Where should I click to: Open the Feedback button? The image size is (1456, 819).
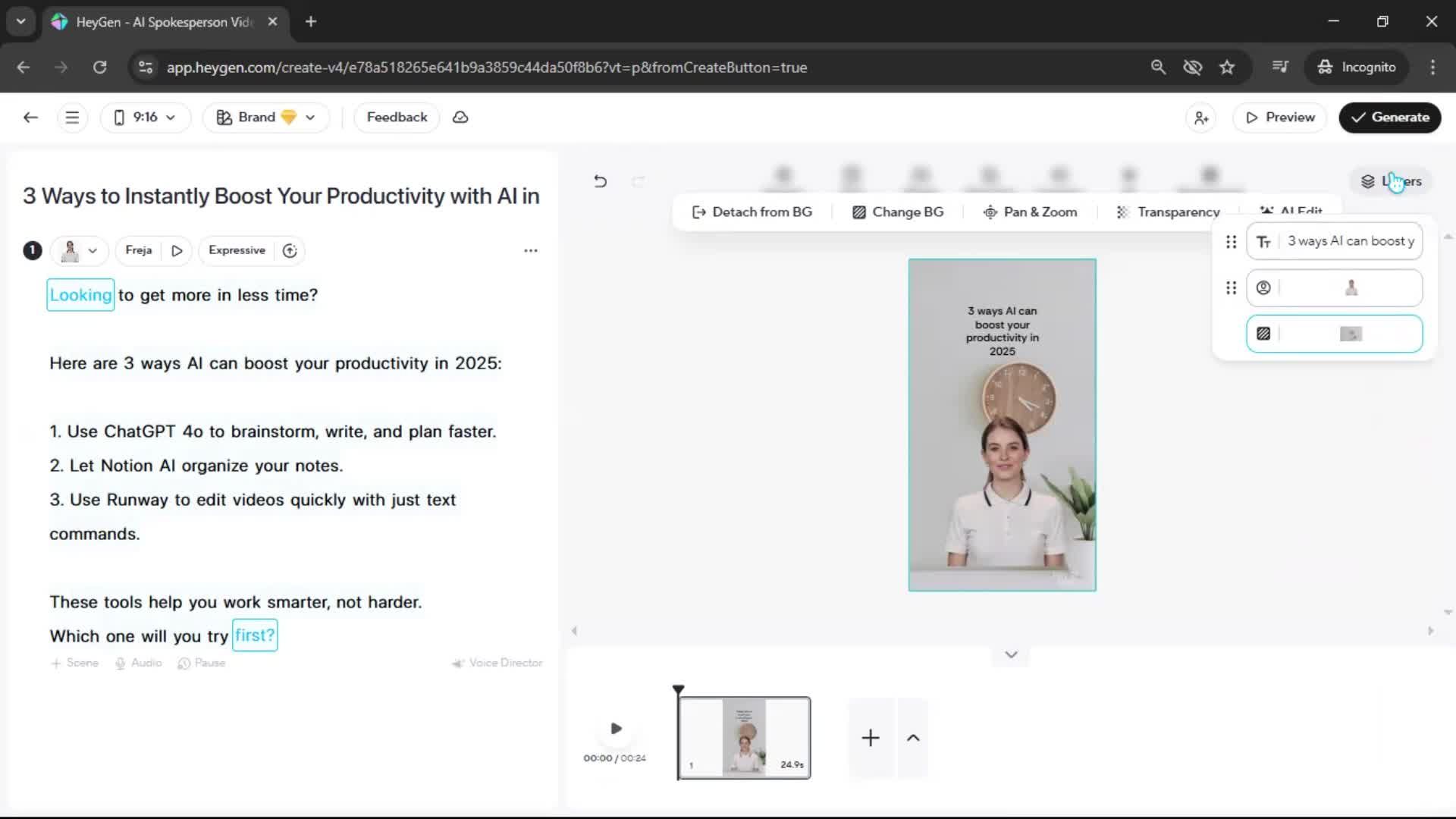tap(397, 118)
